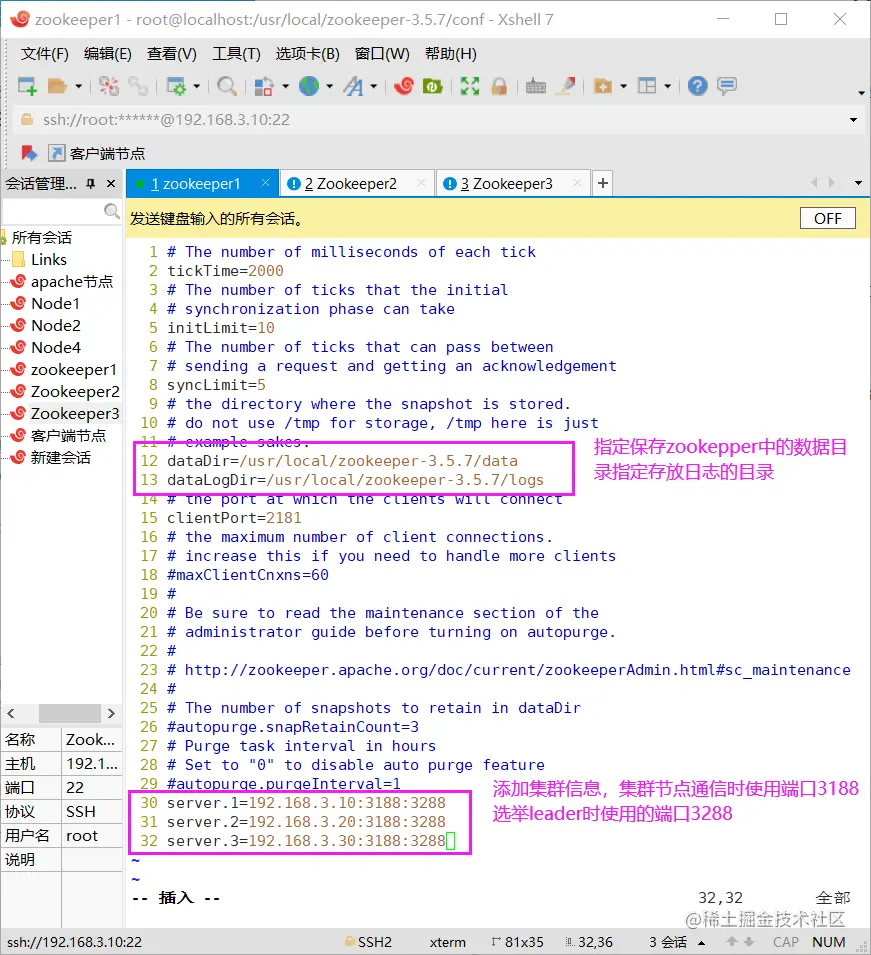Select Zookeeper3 session in tree
The height and width of the screenshot is (955, 871).
coord(74,414)
